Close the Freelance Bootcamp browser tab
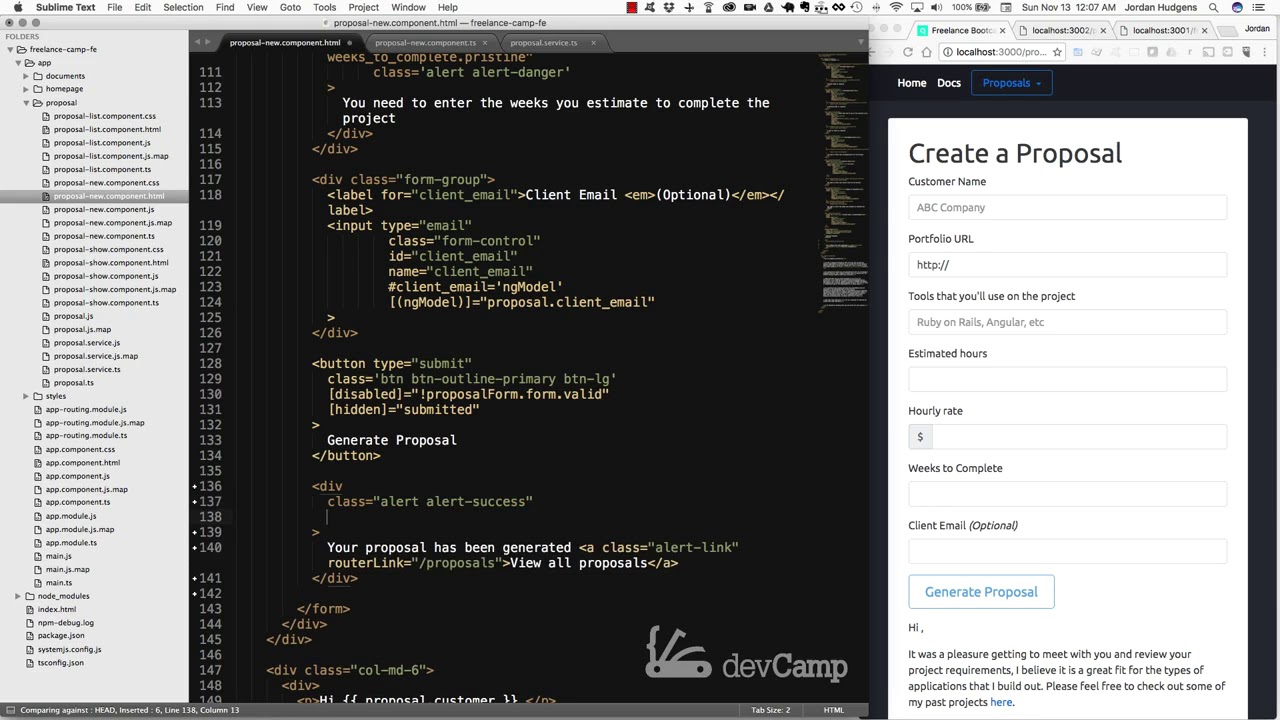This screenshot has height=720, width=1280. tap(1002, 30)
